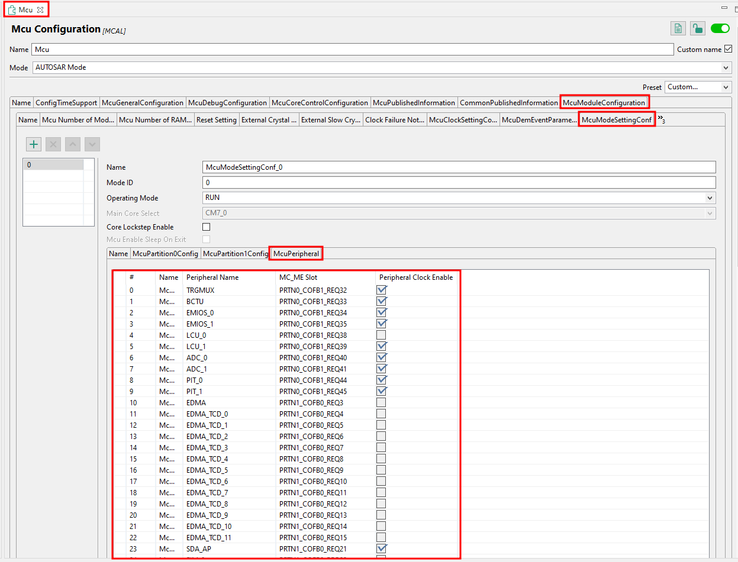Screen dimensions: 738x562
Task: Click the add (plus) item button
Action: pos(33,144)
